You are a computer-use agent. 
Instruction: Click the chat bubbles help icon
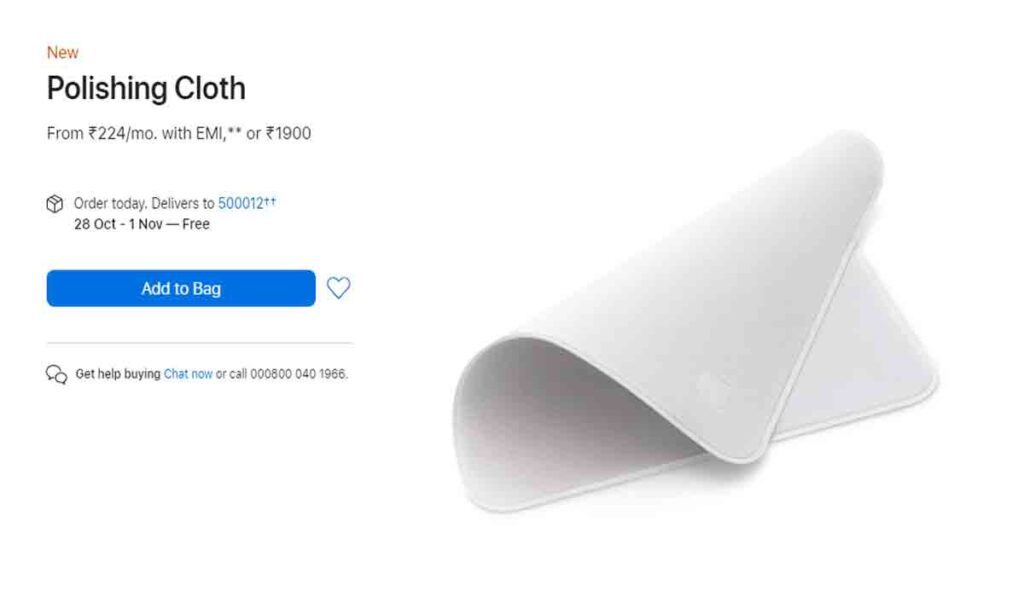click(x=56, y=374)
